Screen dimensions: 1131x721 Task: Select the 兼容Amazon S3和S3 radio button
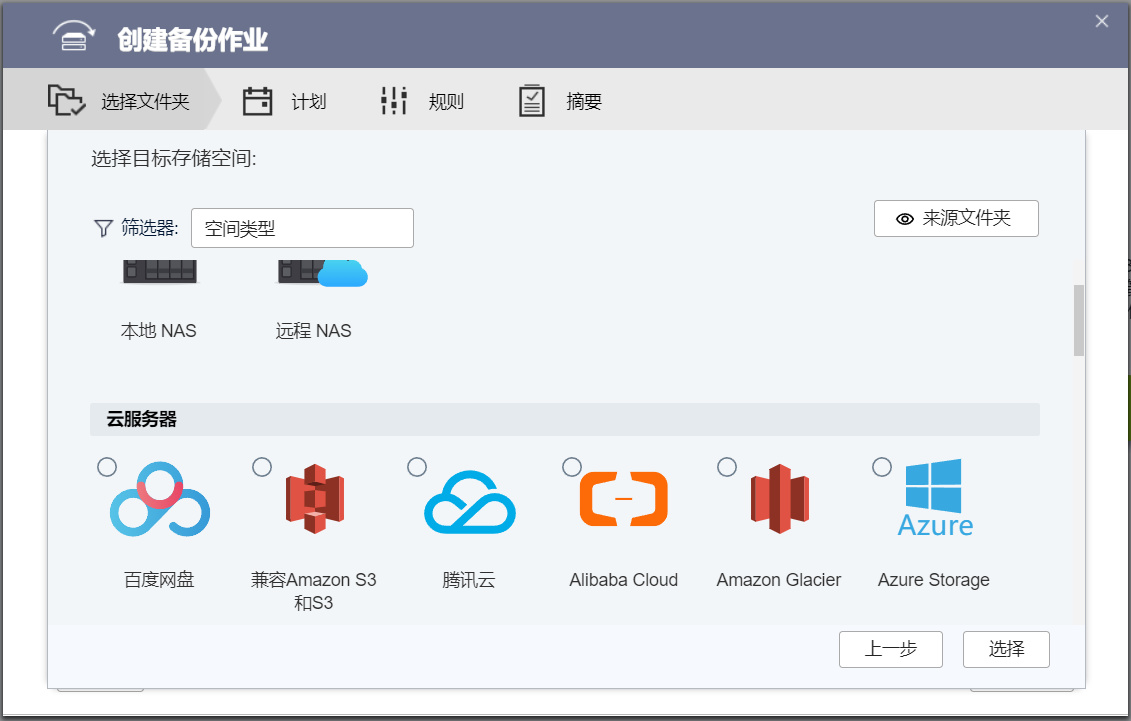pyautogui.click(x=262, y=467)
